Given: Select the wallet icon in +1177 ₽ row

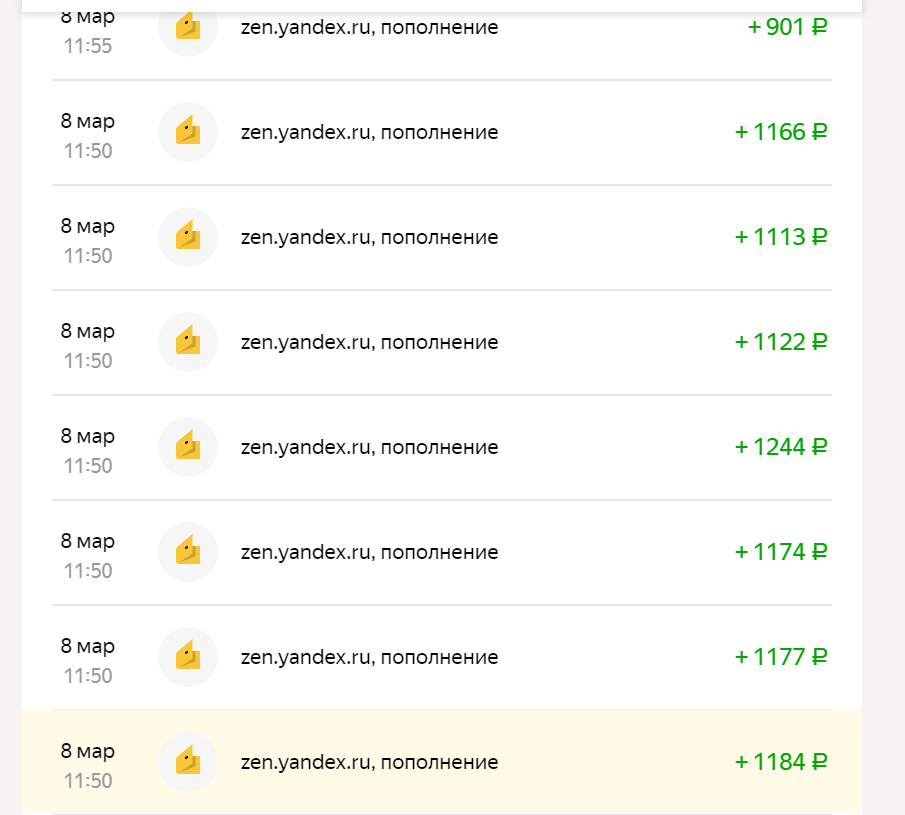Looking at the screenshot, I should pyautogui.click(x=188, y=657).
